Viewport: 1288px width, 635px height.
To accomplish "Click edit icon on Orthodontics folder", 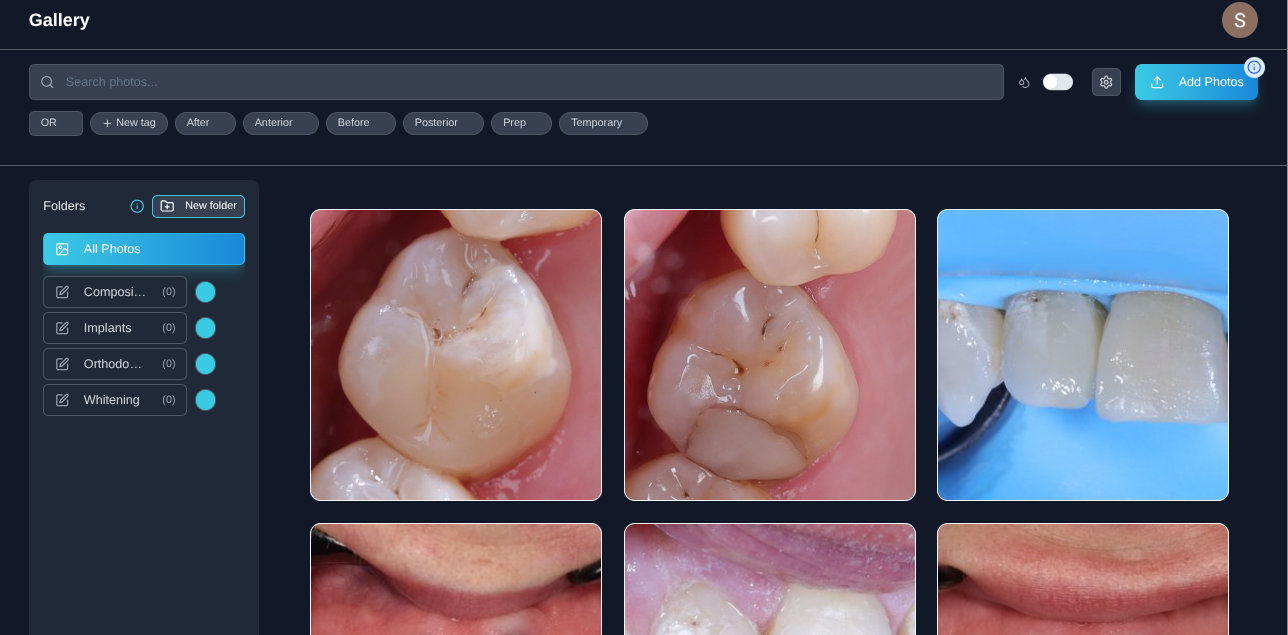I will [63, 364].
